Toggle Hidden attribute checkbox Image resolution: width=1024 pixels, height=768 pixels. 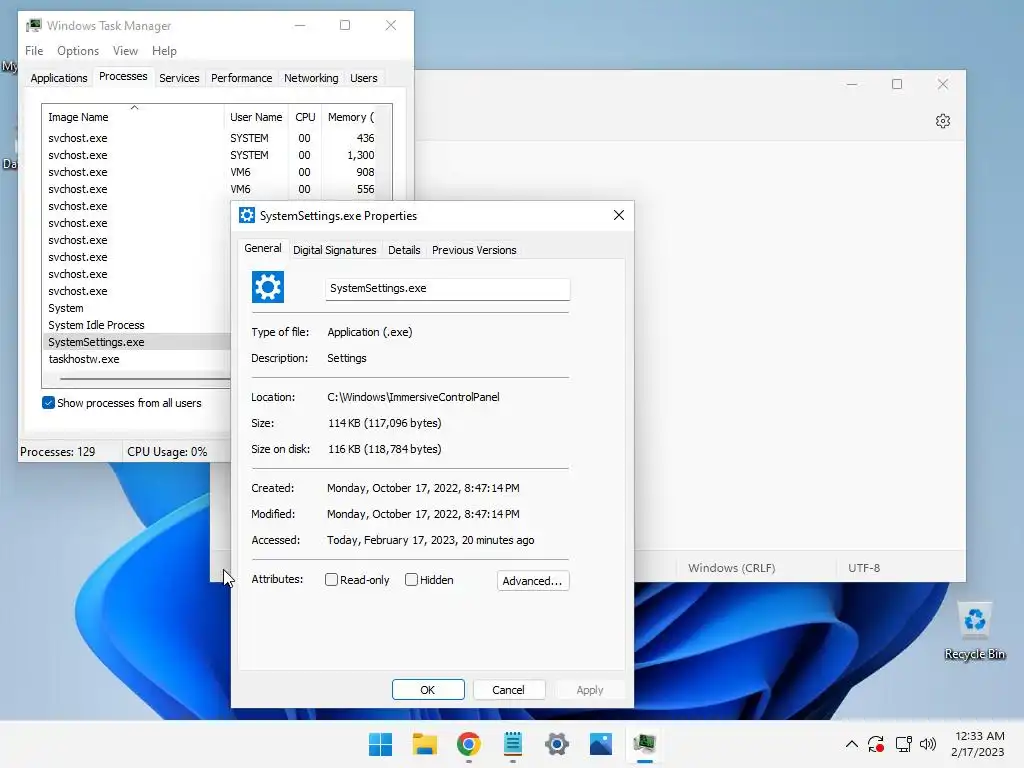[x=411, y=580]
